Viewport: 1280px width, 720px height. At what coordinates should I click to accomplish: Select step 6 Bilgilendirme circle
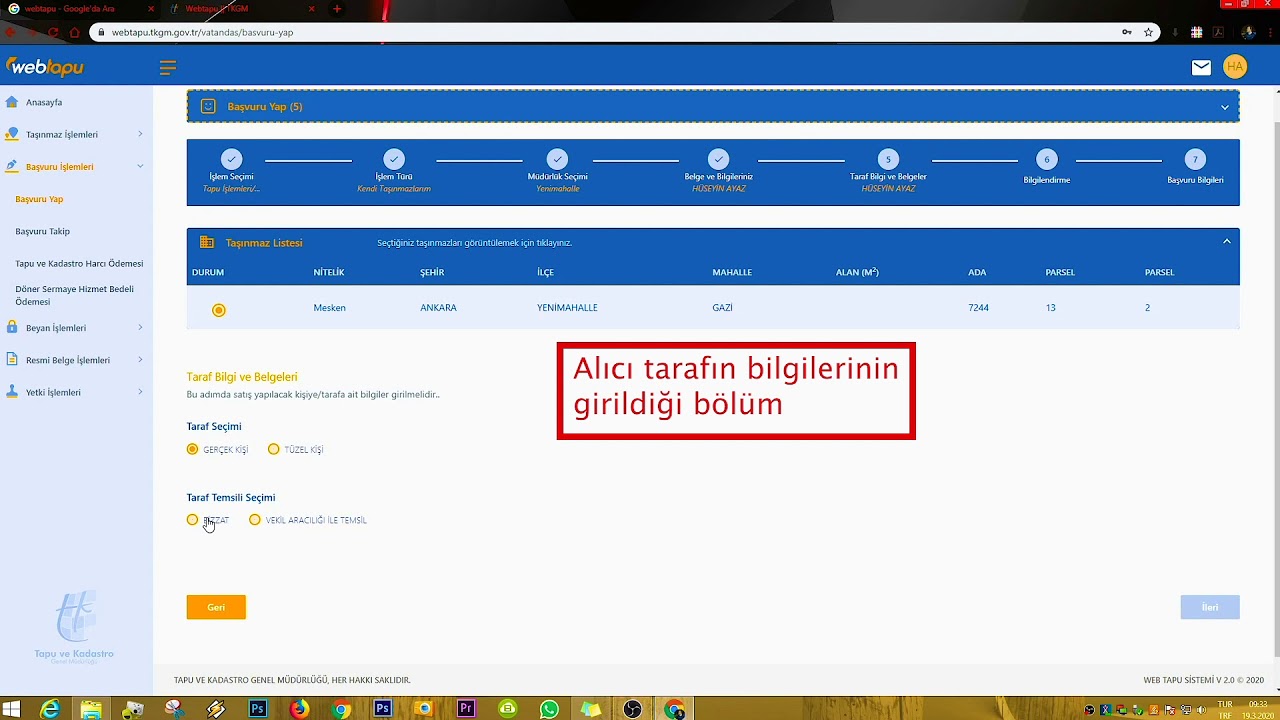click(1046, 159)
